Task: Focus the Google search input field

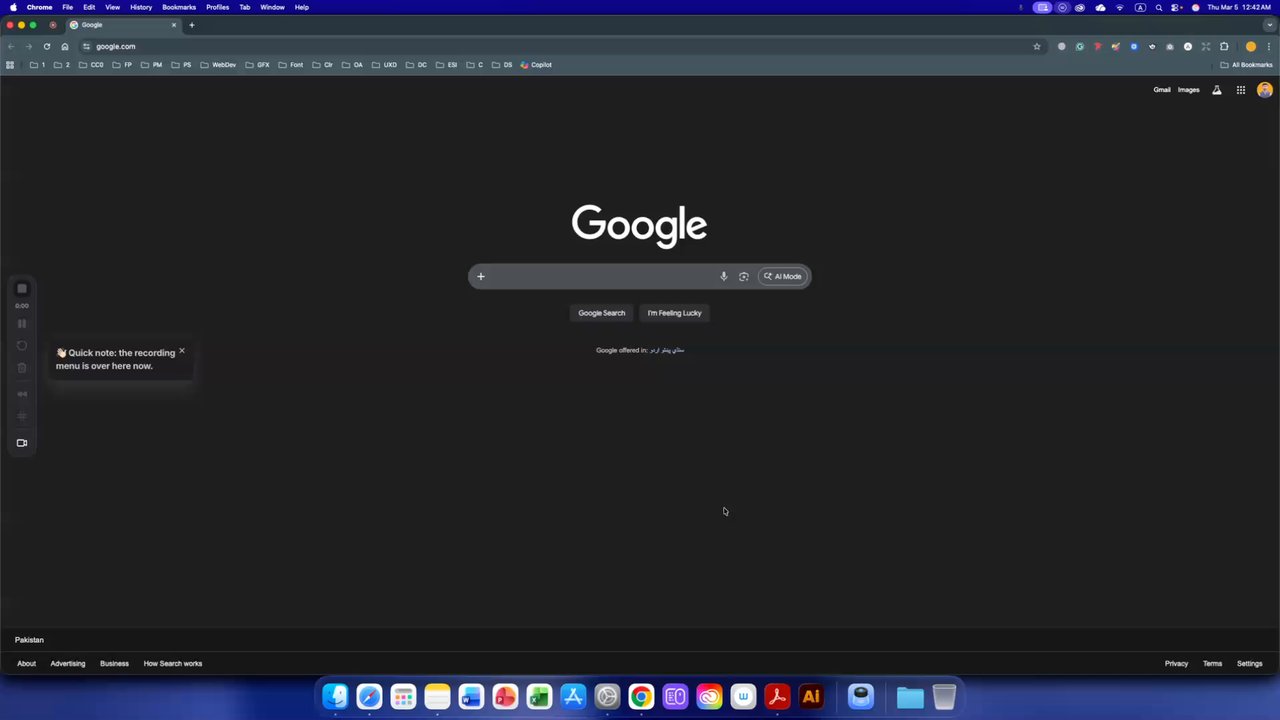Action: pos(602,276)
